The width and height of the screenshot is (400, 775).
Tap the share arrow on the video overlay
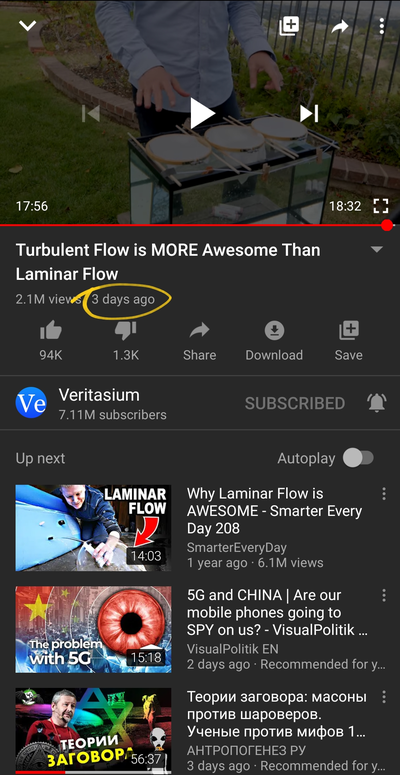coord(340,27)
